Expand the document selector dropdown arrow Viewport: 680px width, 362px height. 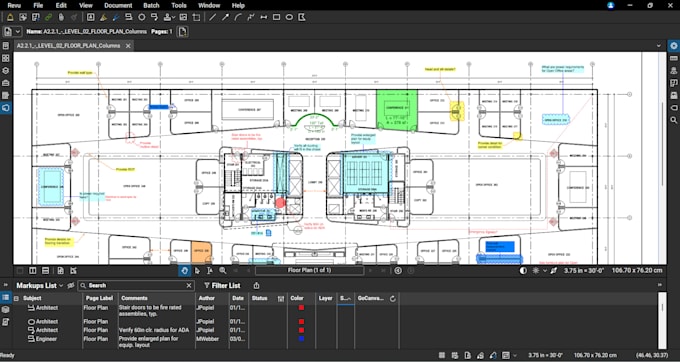[18, 32]
